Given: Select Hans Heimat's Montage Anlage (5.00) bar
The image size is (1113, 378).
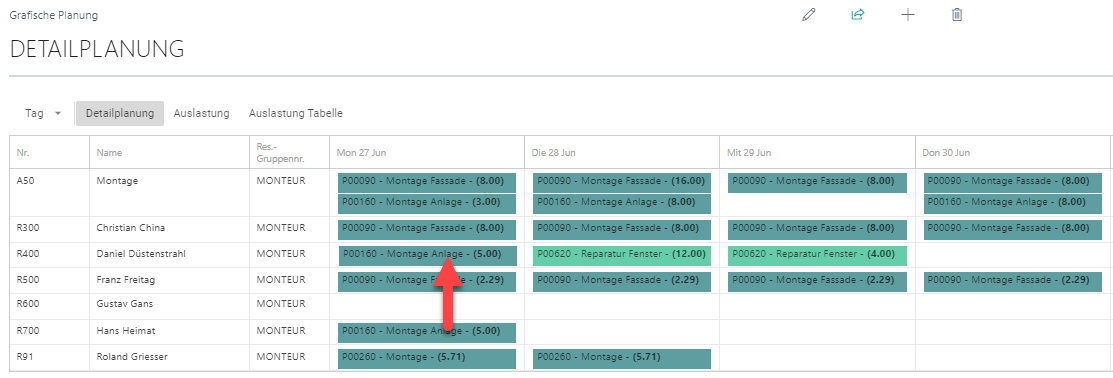Looking at the screenshot, I should coord(427,333).
